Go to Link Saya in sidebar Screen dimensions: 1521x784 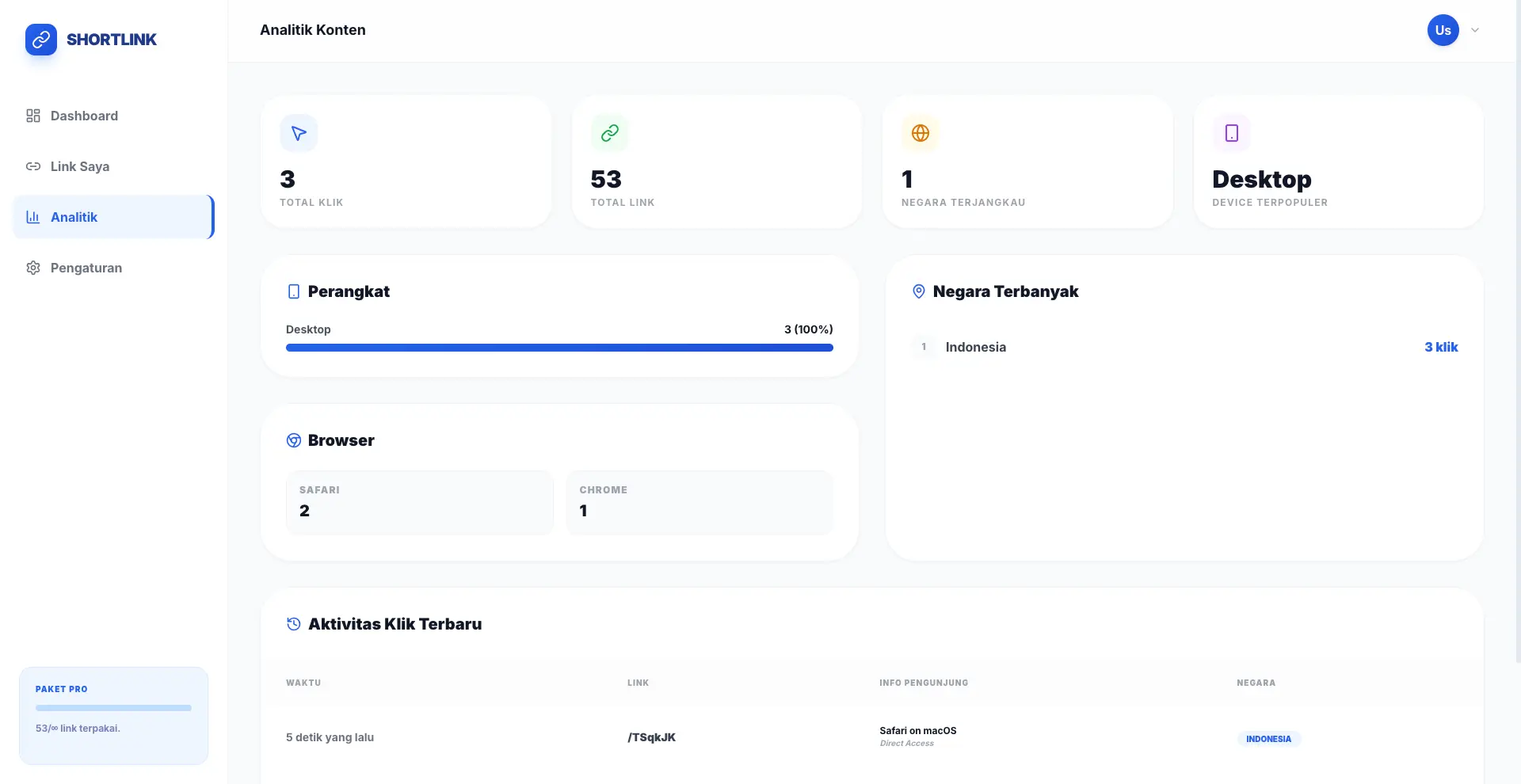pyautogui.click(x=79, y=166)
